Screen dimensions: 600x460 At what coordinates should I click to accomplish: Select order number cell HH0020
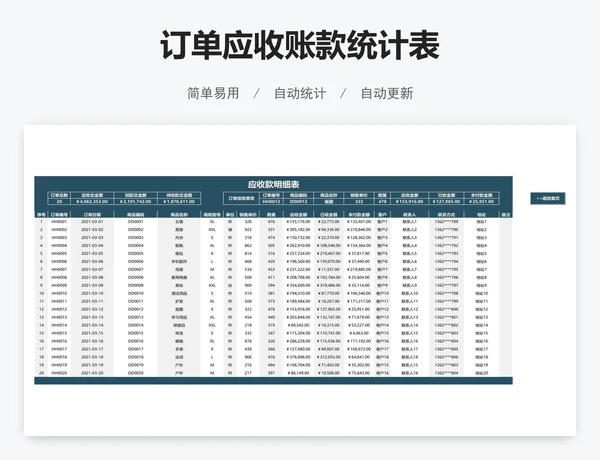tap(59, 373)
